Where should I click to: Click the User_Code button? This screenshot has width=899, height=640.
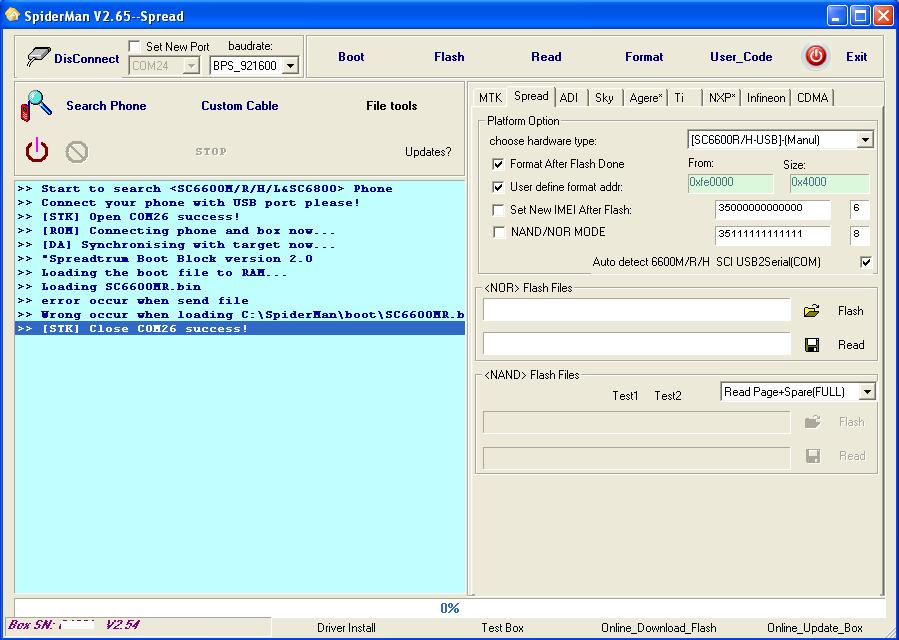click(741, 57)
